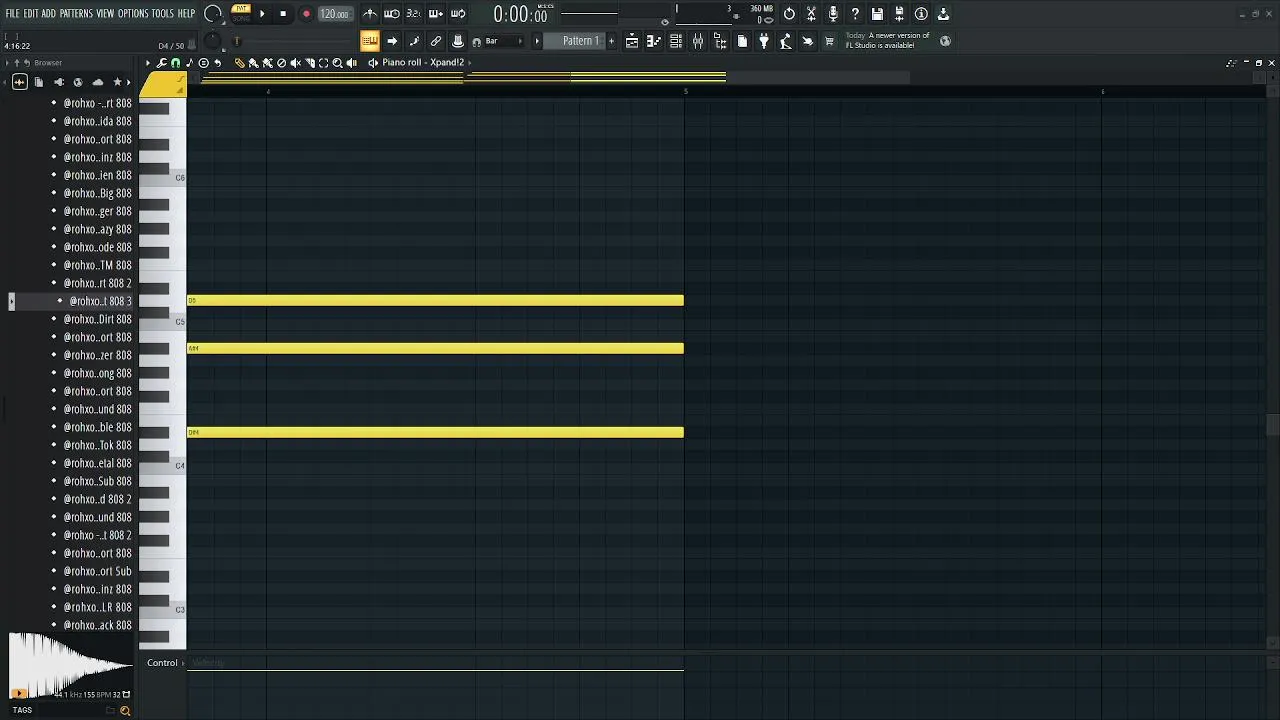Viewport: 1280px width, 720px height.
Task: Toggle loop recording
Action: [x=458, y=14]
